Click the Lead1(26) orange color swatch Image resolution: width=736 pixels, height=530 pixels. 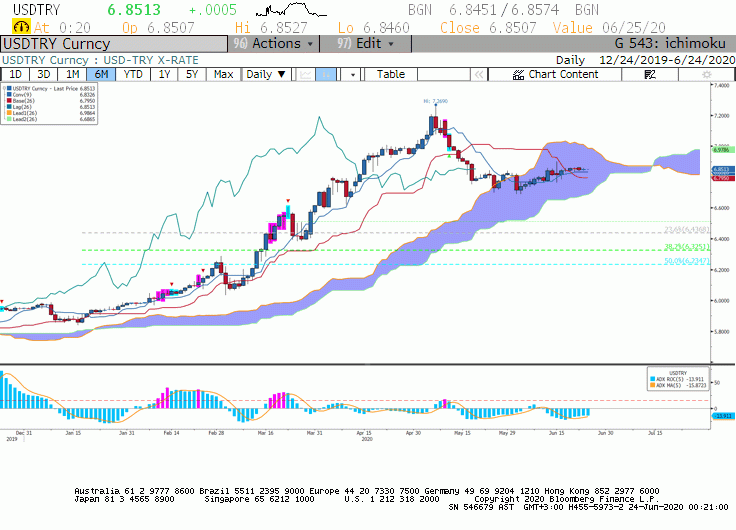[x=9, y=113]
